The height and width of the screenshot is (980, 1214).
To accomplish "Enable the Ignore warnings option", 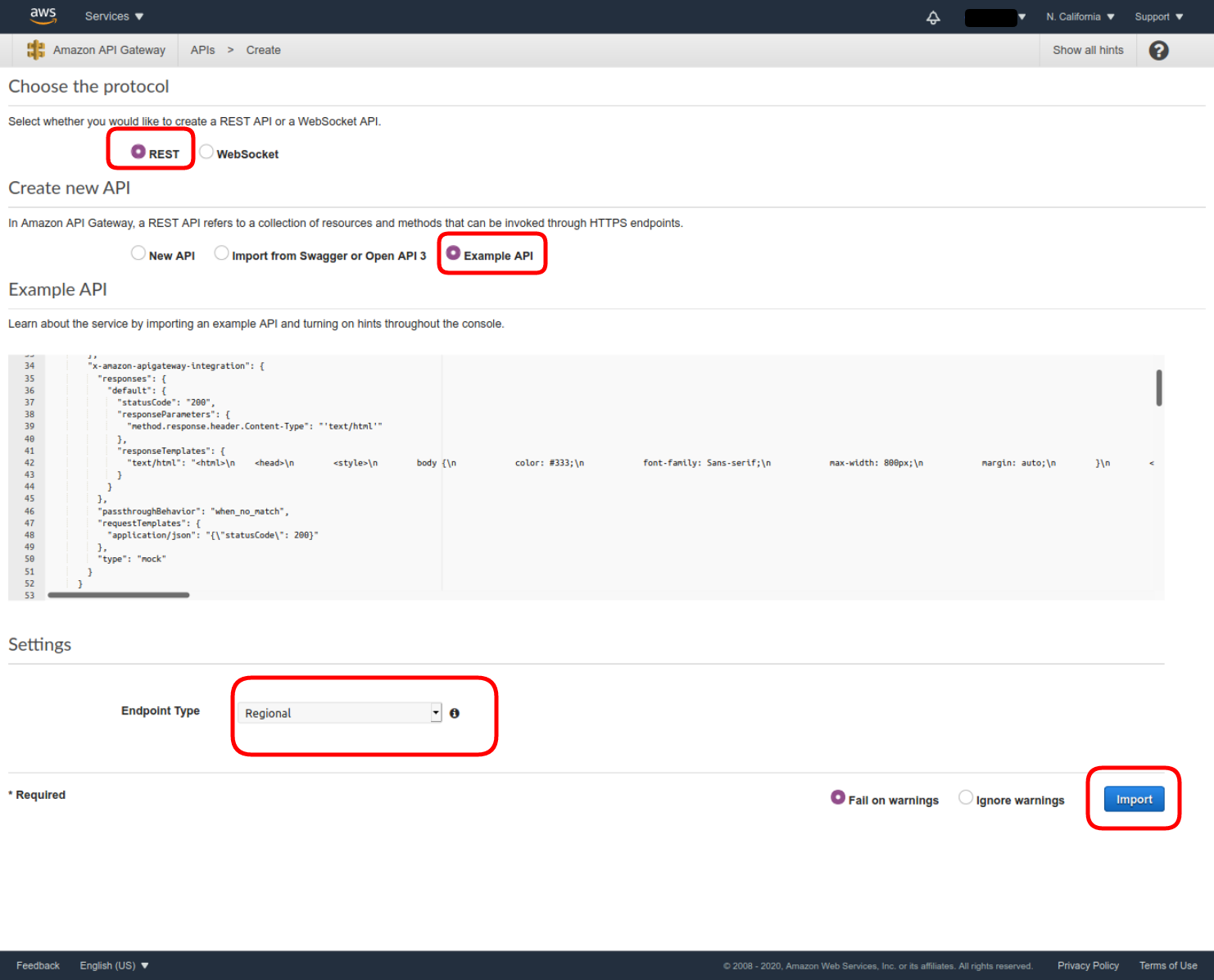I will point(966,797).
